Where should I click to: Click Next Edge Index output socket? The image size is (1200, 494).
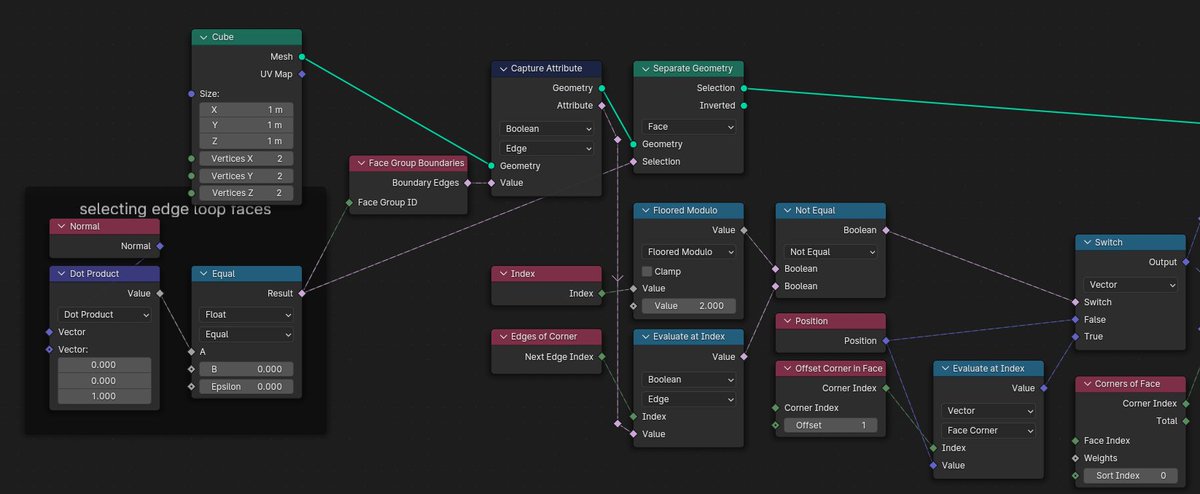coord(602,357)
